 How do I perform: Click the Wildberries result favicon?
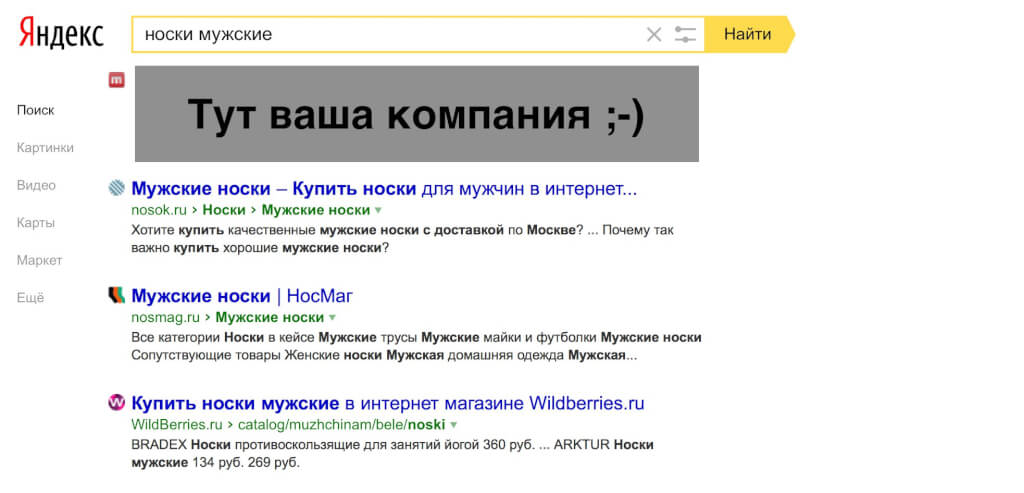(x=116, y=402)
